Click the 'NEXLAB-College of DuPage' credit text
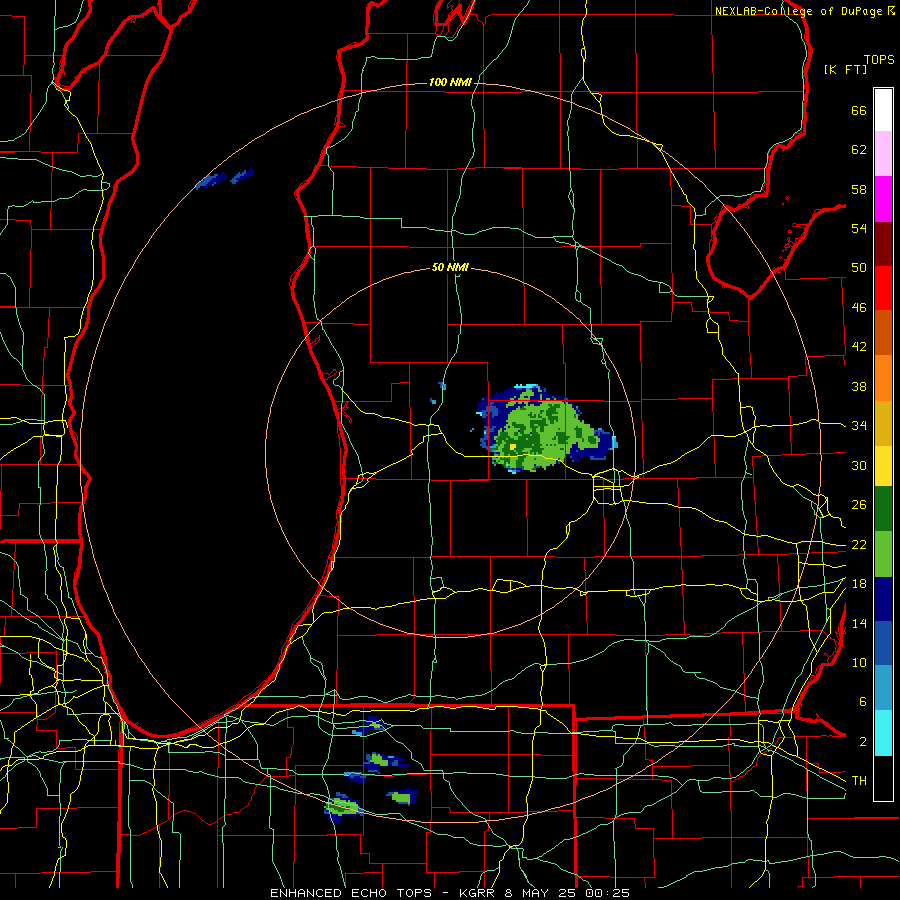Screen dimensions: 900x900 [799, 11]
